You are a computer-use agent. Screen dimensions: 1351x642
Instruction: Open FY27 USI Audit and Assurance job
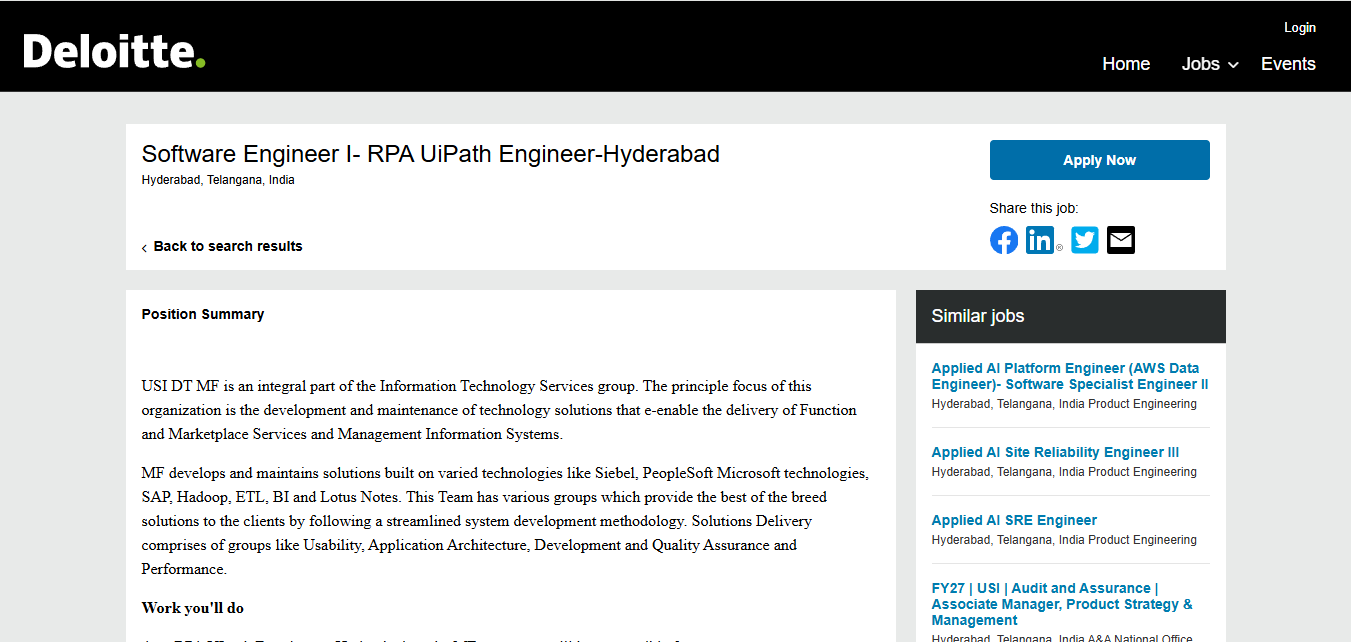[x=1062, y=604]
